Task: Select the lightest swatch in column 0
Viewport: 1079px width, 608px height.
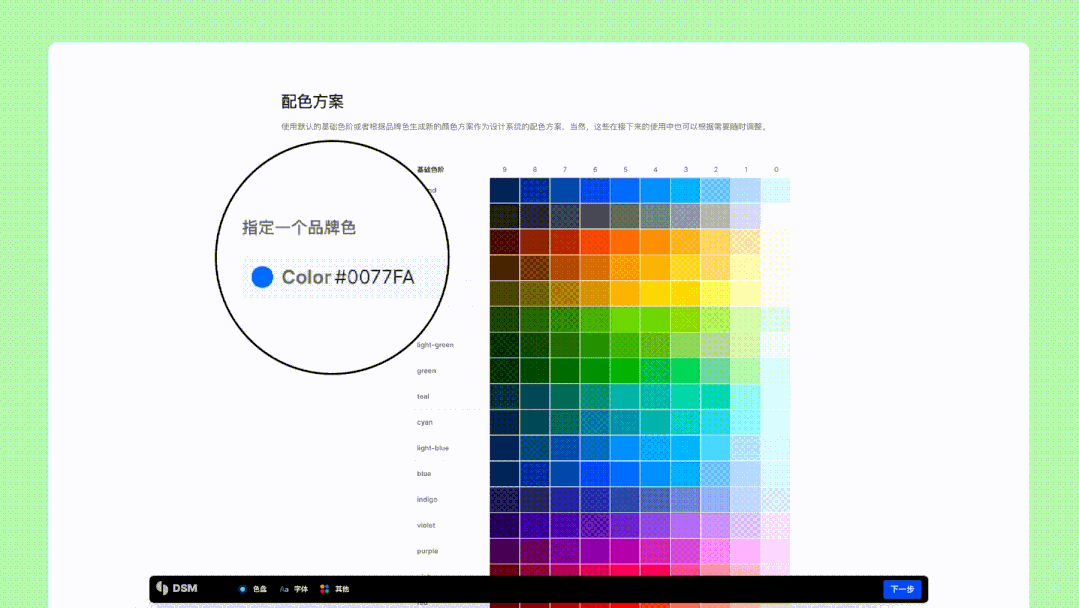Action: [x=775, y=190]
